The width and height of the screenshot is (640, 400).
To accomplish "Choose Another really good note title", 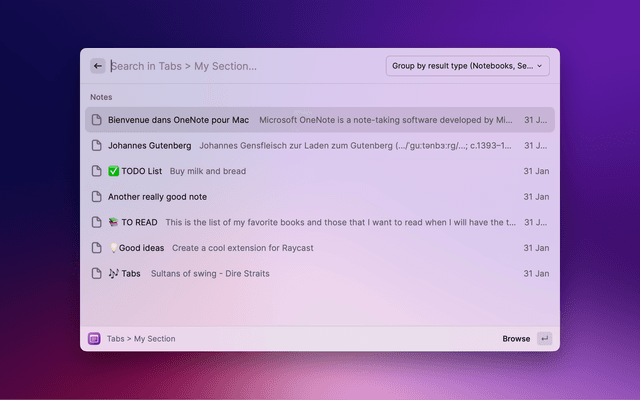I will pos(157,197).
